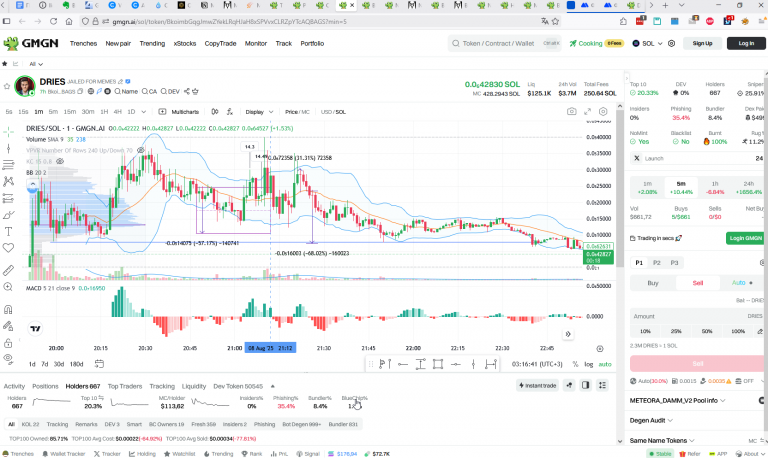Image resolution: width=768 pixels, height=458 pixels.
Task: Toggle magnet mode in drawing sidebar
Action: 8,309
